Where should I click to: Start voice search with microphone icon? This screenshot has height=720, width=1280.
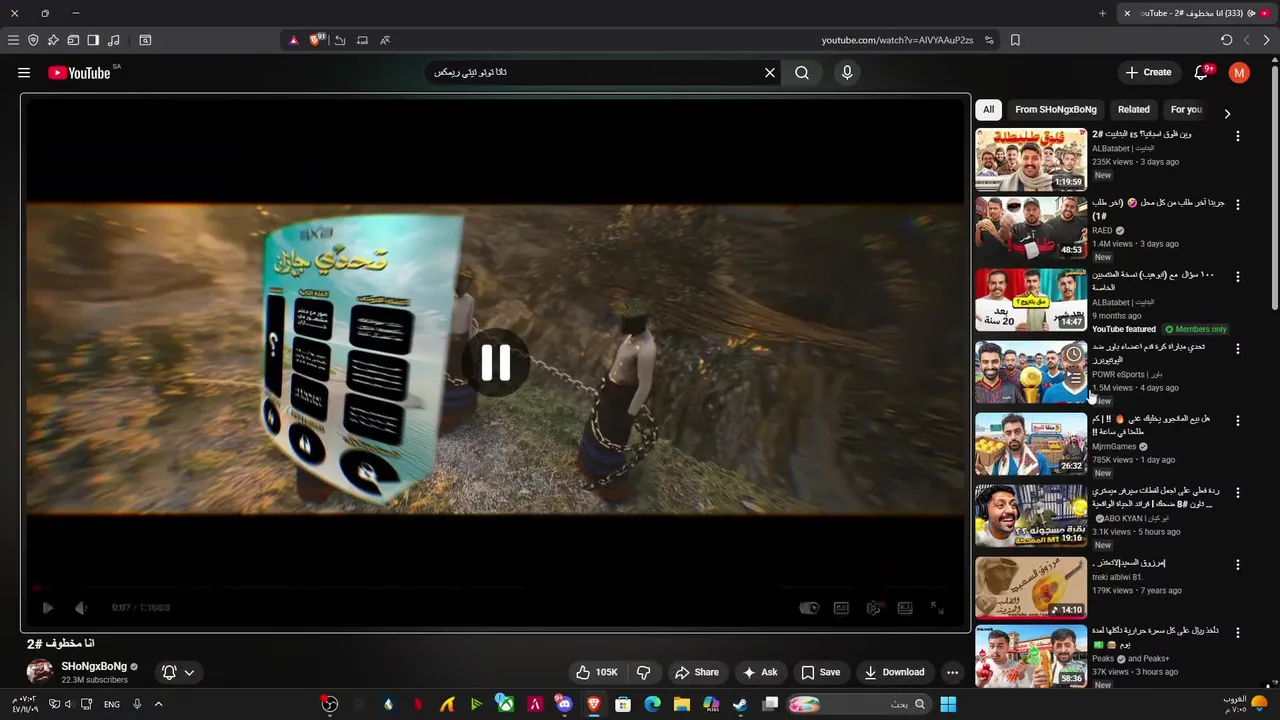pos(847,72)
